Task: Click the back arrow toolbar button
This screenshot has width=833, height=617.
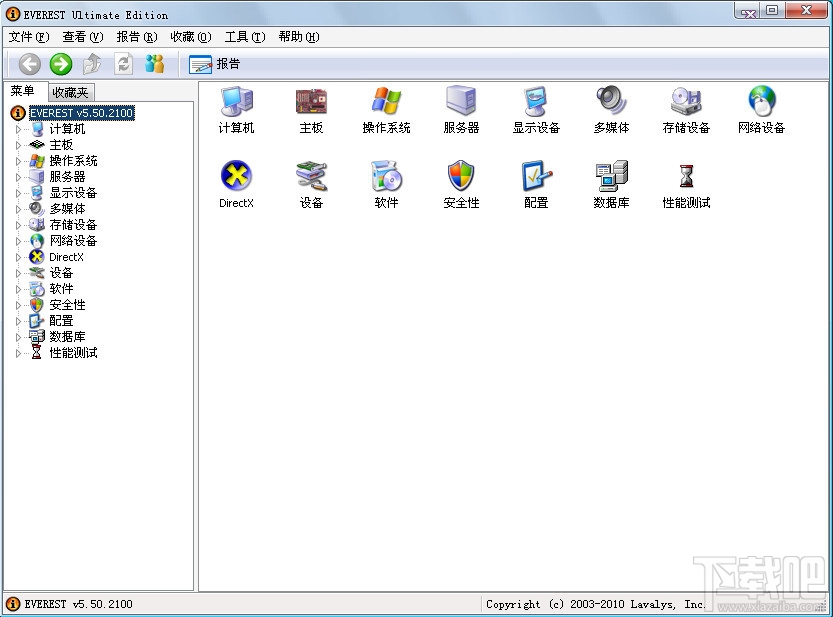Action: coord(30,64)
